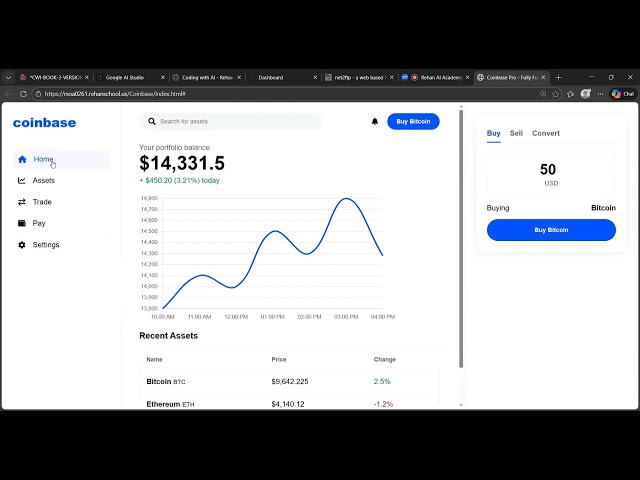Click the $9,642.225 Bitcoin price

tap(290, 382)
